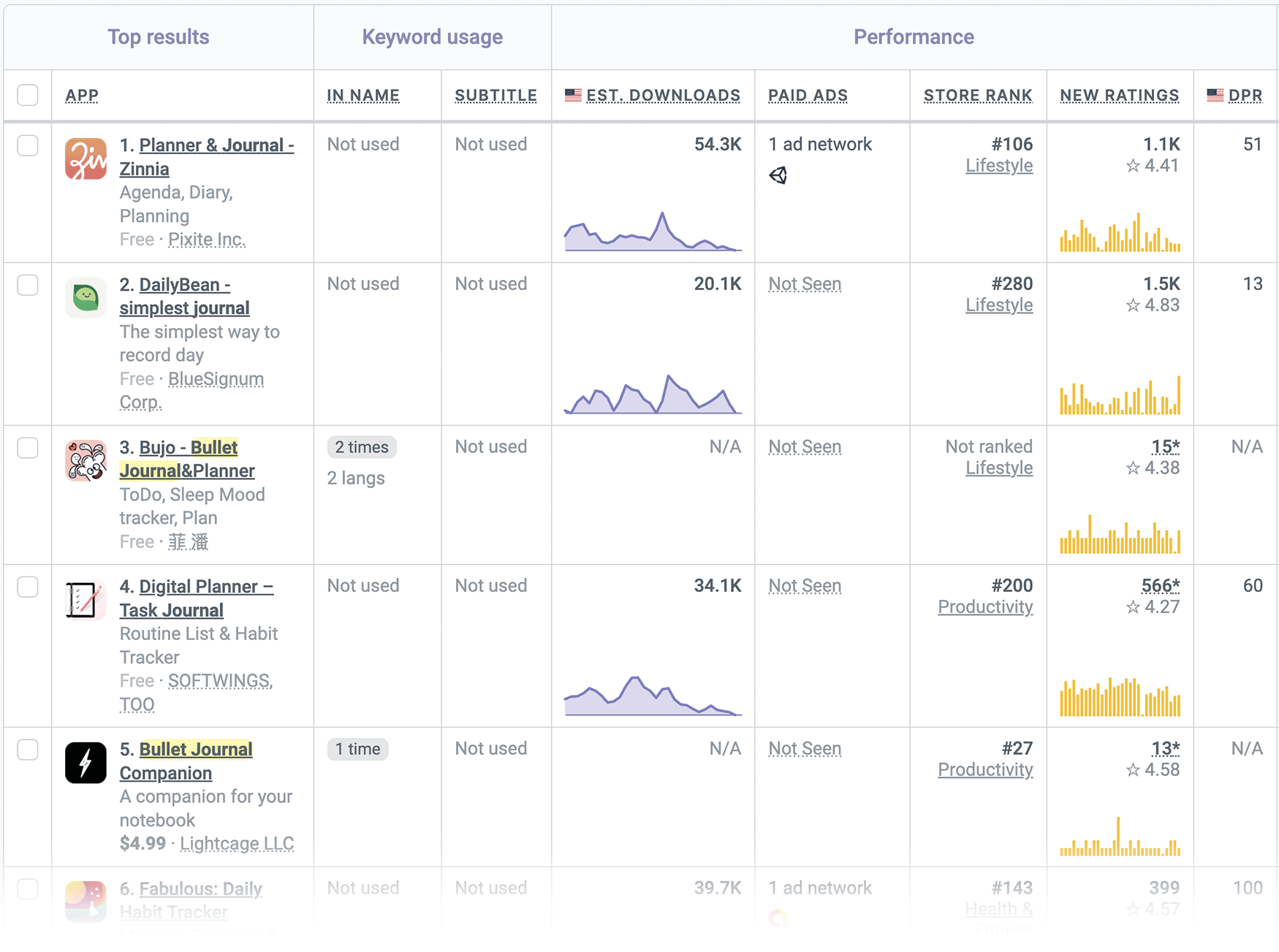Click the US flag beside Est. Downloads header
Viewport: 1279px width, 952px height.
pos(572,94)
